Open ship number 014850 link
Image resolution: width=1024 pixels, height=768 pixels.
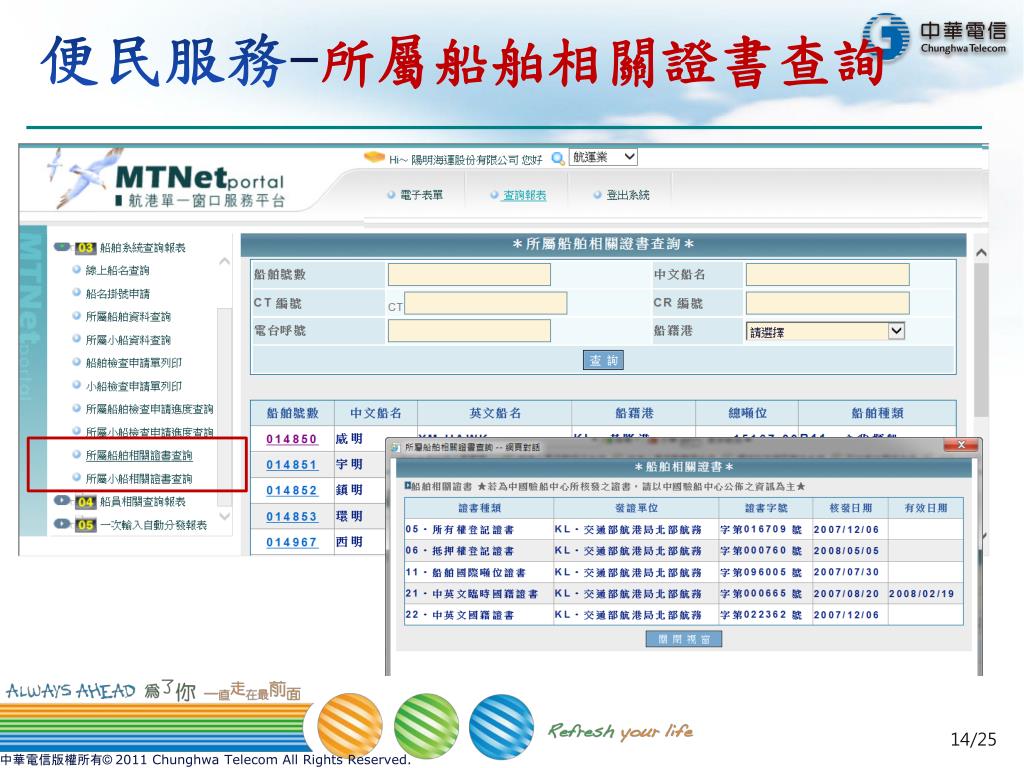coord(291,439)
